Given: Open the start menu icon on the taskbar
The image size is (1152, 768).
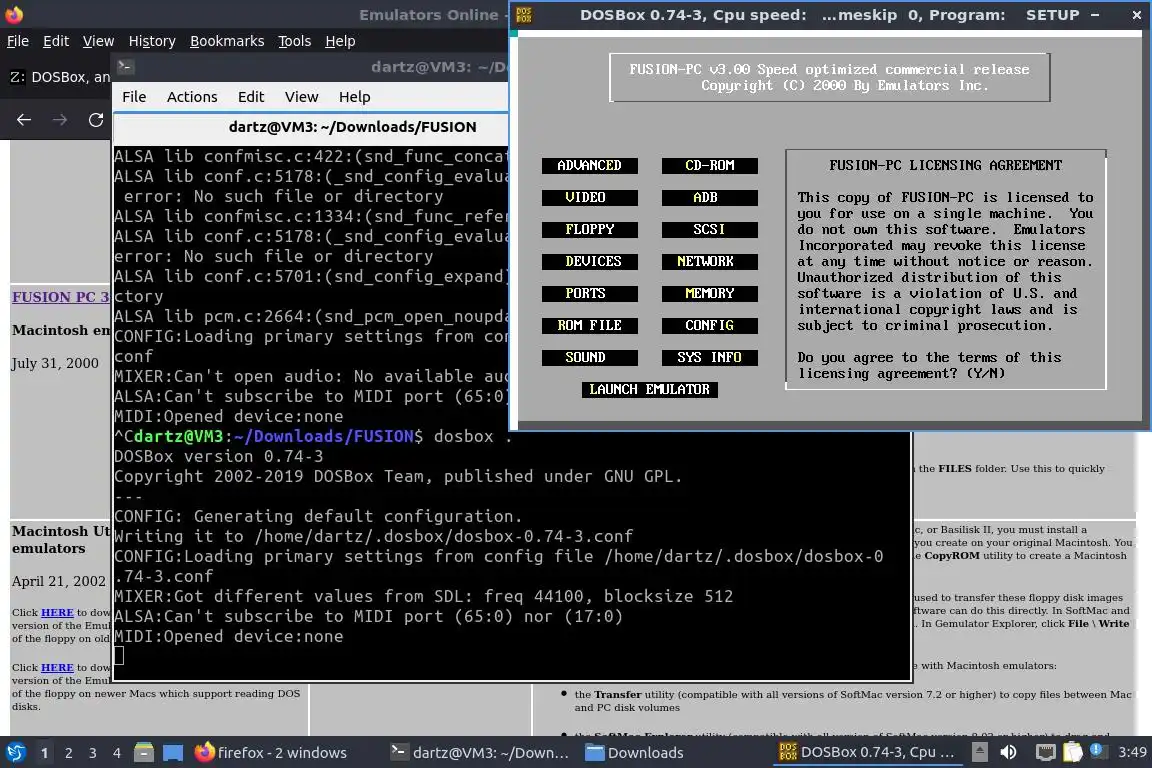Looking at the screenshot, I should coord(15,753).
